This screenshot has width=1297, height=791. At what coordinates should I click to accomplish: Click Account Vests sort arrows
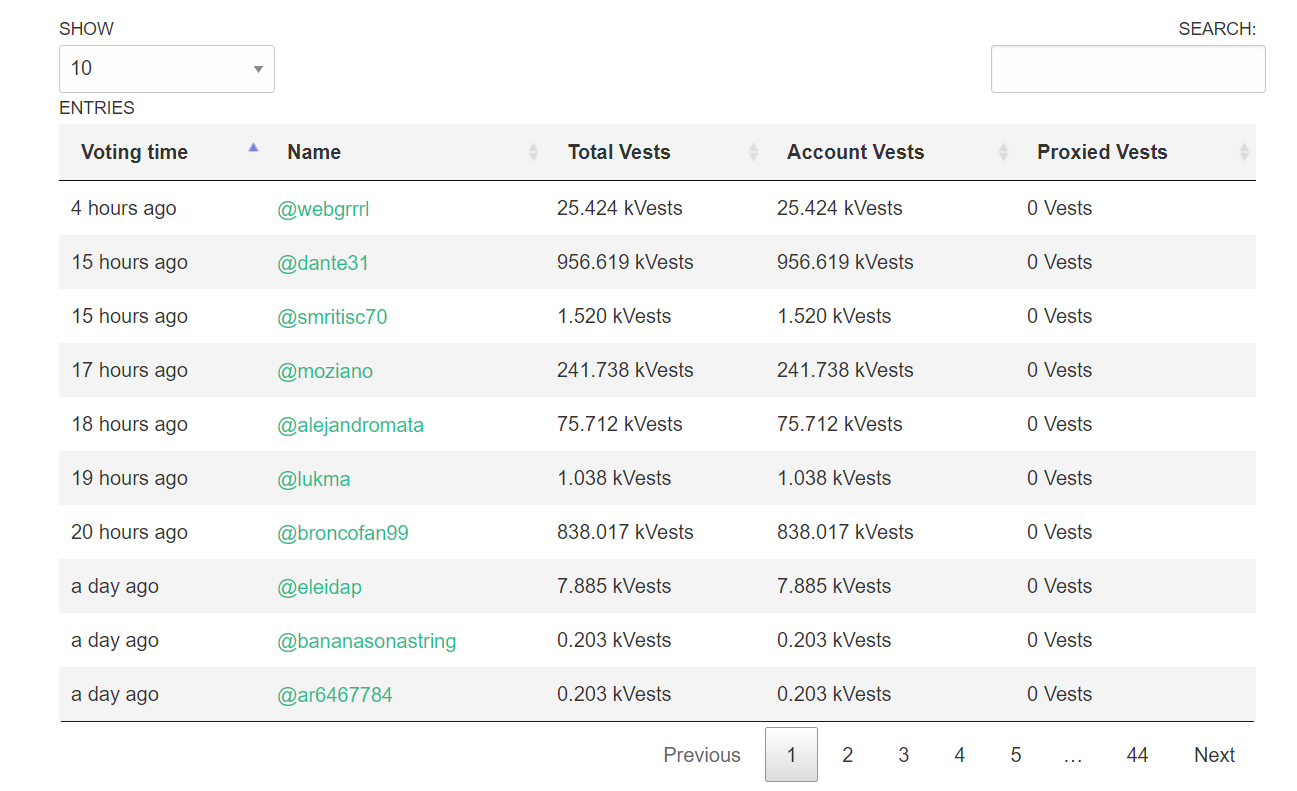(1003, 152)
